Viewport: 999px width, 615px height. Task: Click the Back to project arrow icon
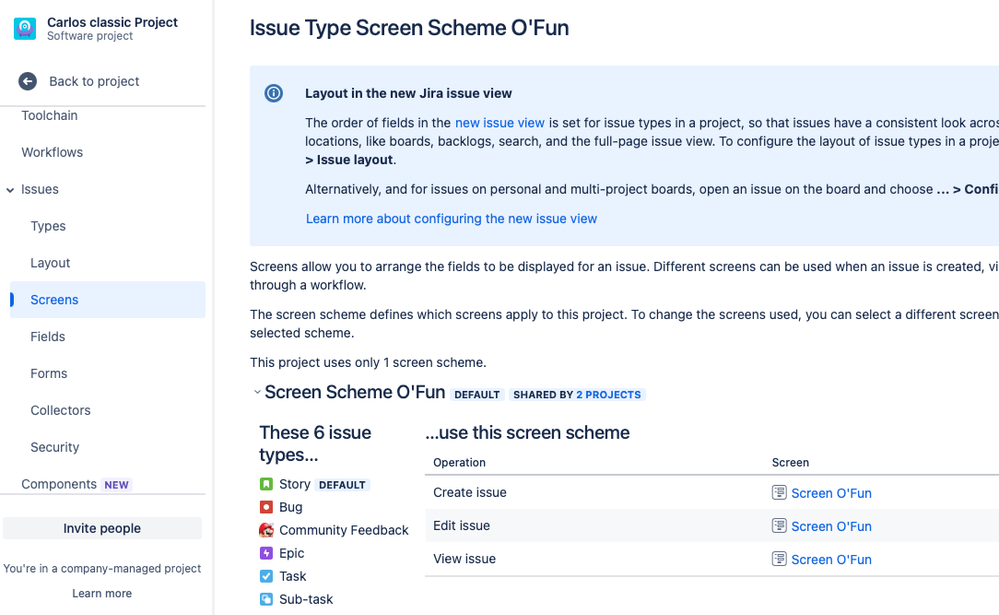(x=27, y=81)
